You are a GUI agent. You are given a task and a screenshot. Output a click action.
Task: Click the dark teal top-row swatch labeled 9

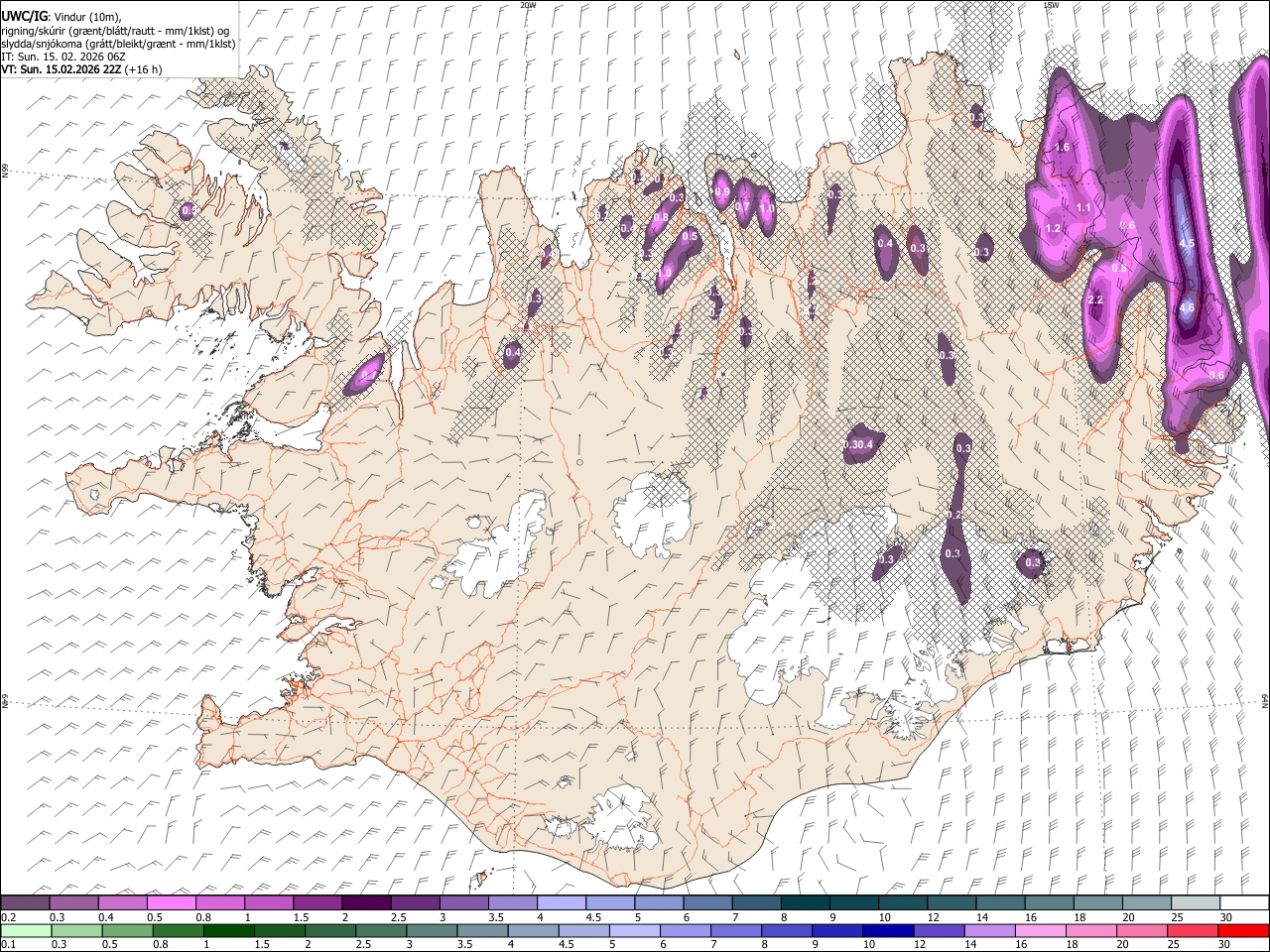(806, 902)
